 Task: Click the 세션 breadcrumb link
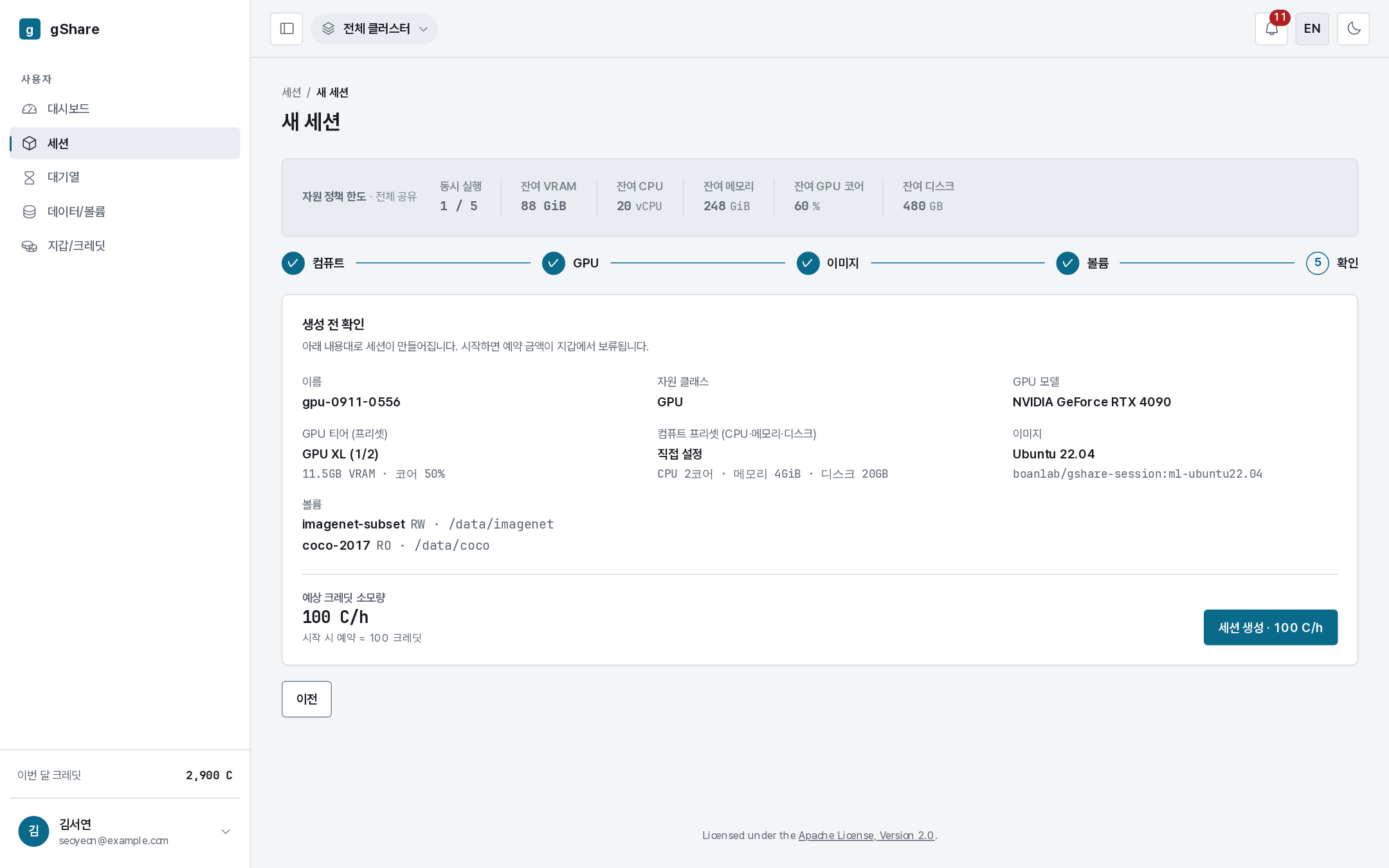coord(291,93)
